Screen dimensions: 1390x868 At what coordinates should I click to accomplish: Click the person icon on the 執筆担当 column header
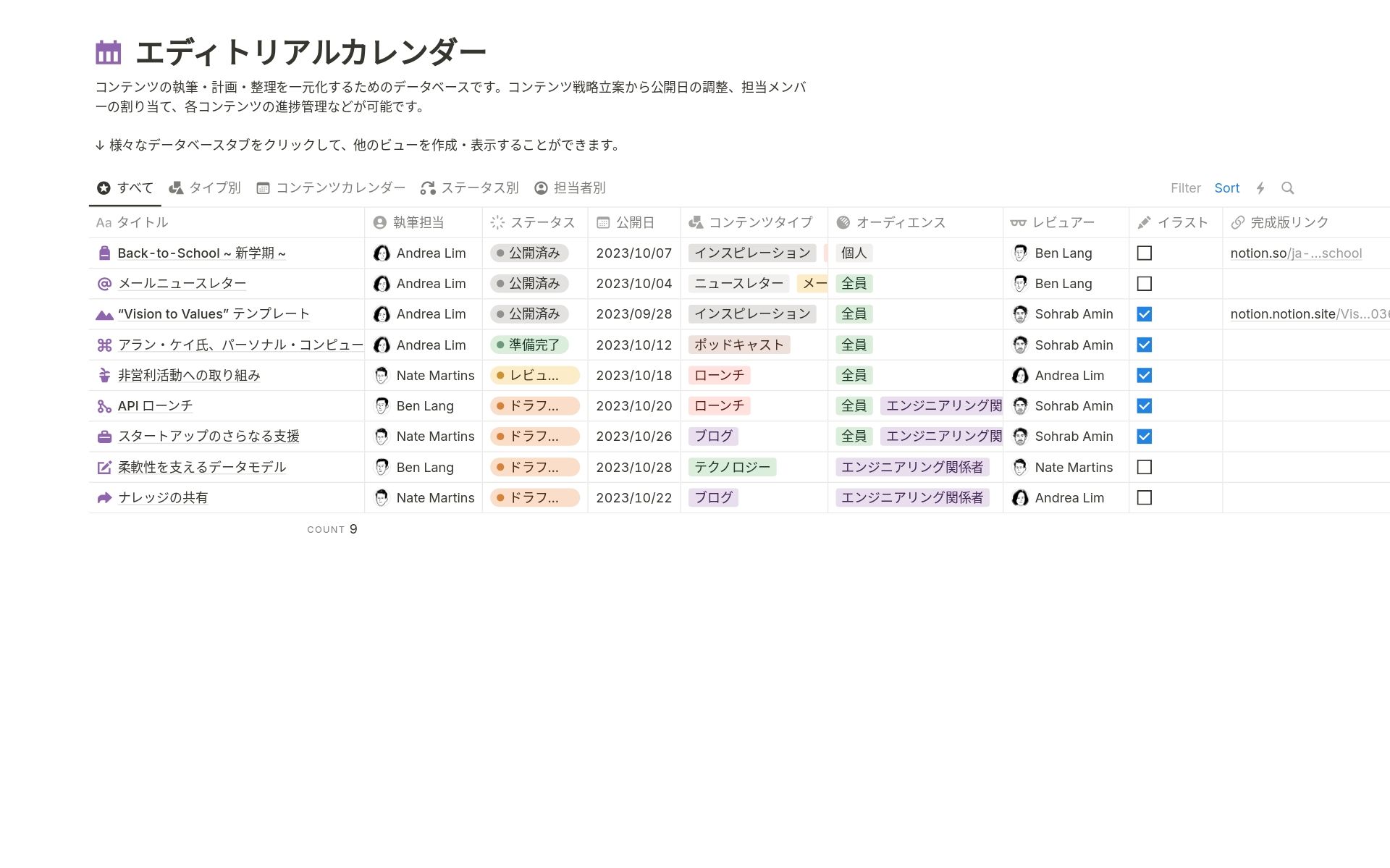(x=379, y=222)
